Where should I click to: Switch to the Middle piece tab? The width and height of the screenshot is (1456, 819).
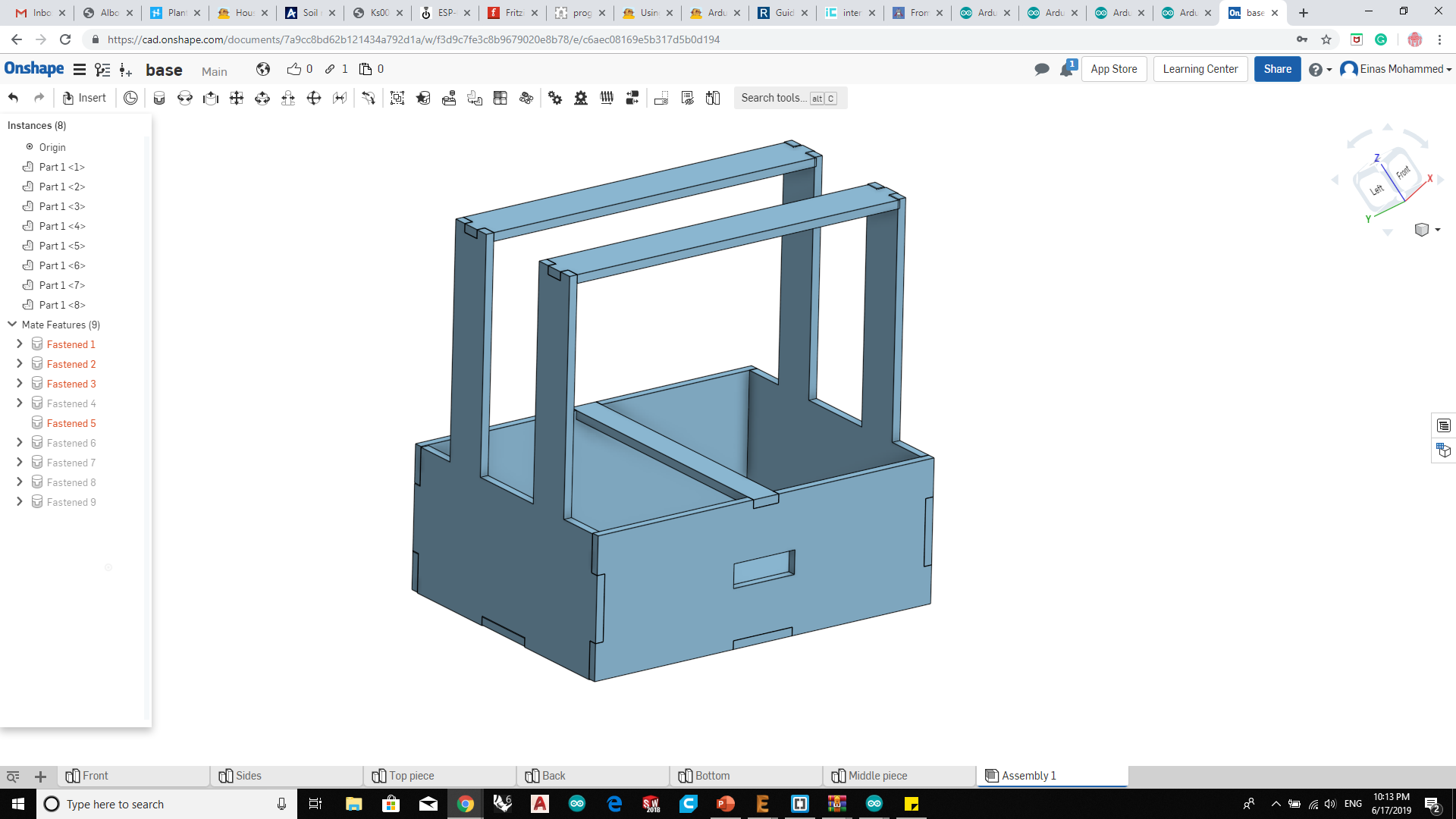(x=877, y=776)
